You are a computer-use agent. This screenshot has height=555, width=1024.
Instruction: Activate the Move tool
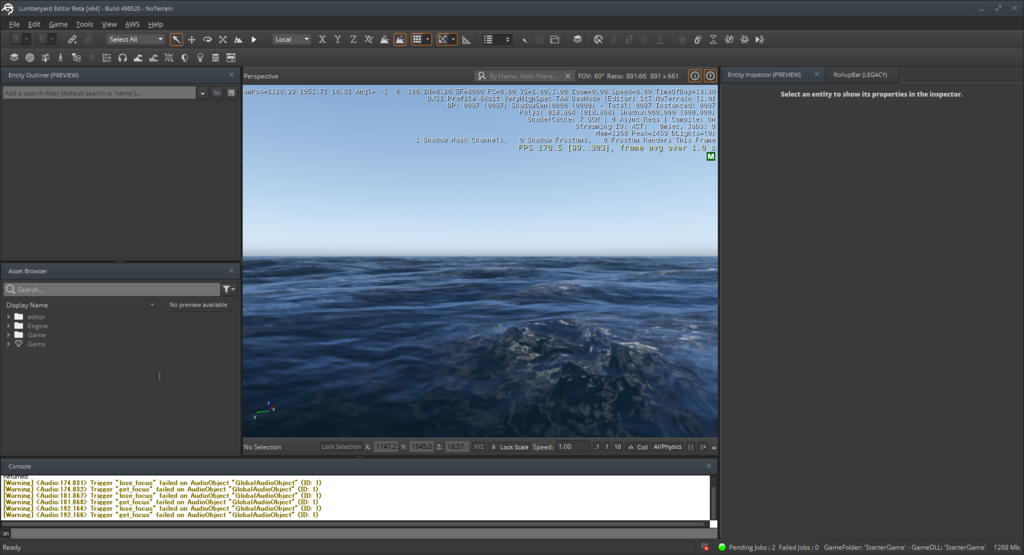192,40
